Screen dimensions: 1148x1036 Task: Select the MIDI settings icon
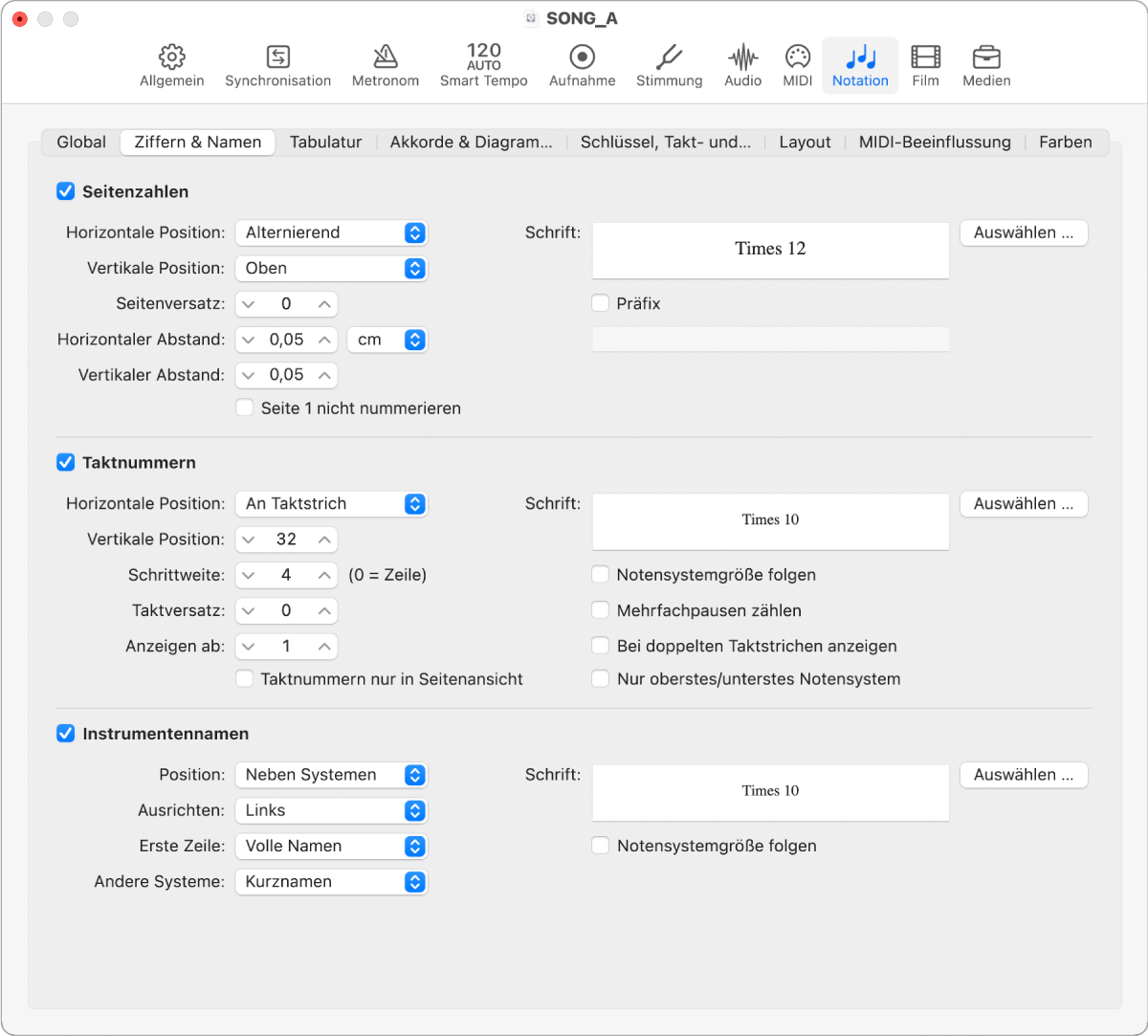point(798,66)
